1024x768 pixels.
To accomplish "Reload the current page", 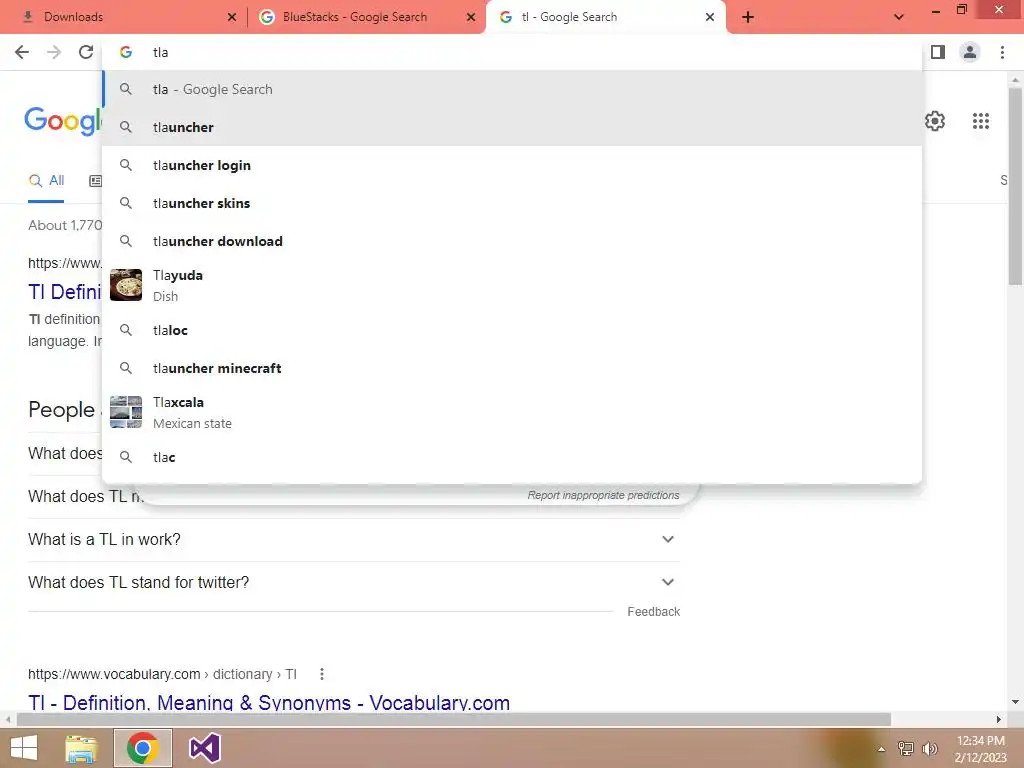I will (86, 52).
